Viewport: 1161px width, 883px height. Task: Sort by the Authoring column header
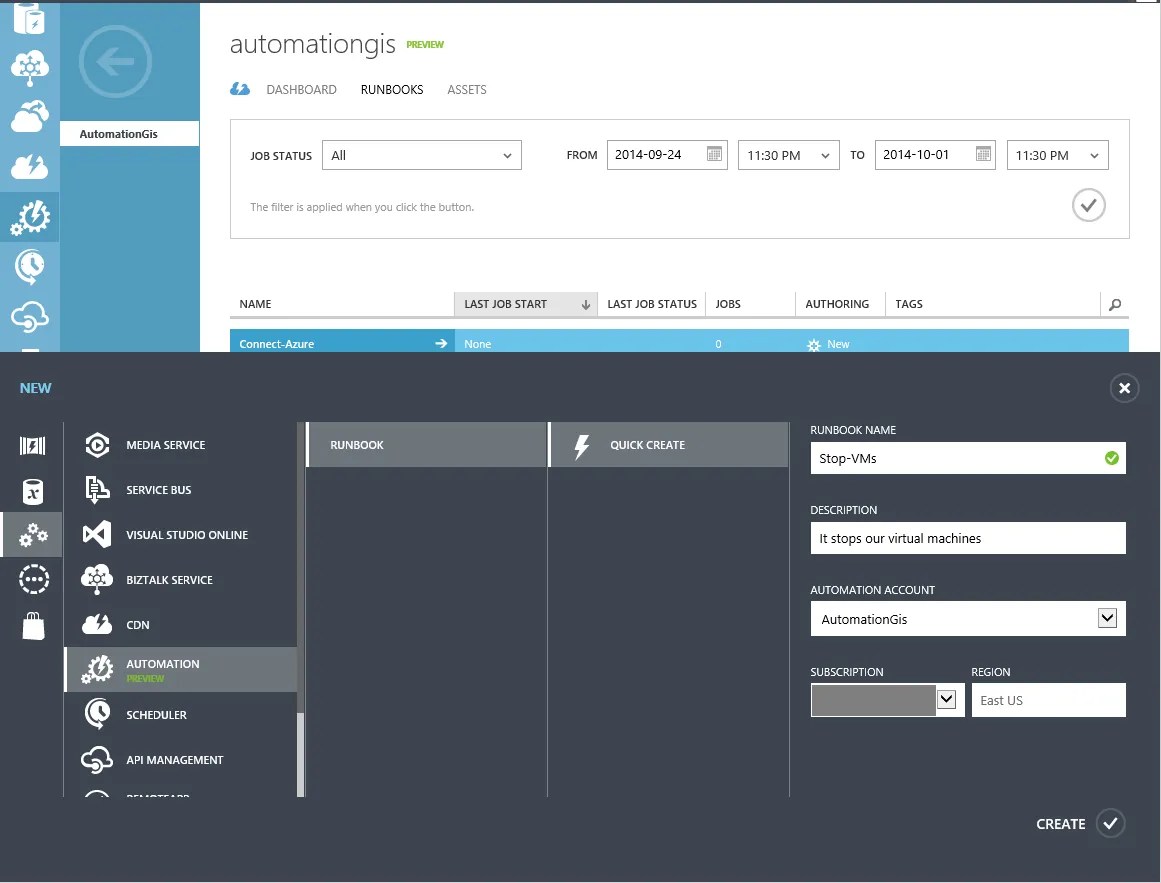[x=840, y=304]
